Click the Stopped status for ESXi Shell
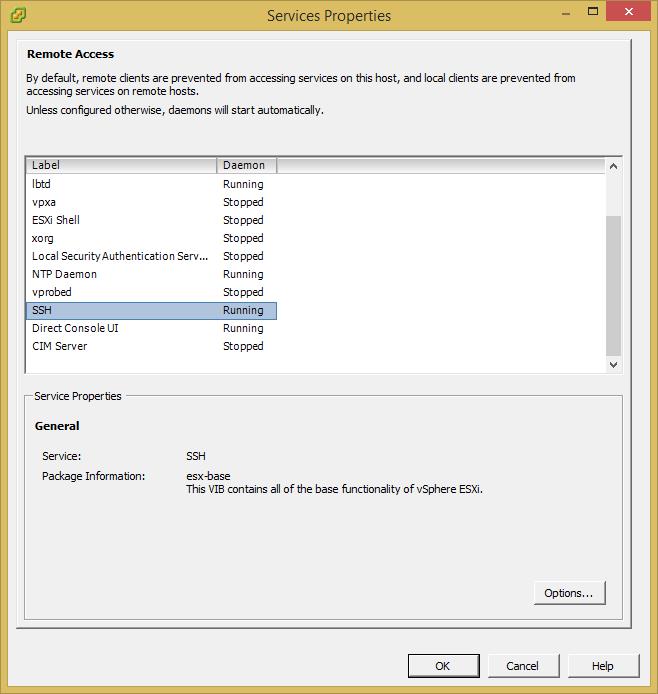 click(x=243, y=220)
